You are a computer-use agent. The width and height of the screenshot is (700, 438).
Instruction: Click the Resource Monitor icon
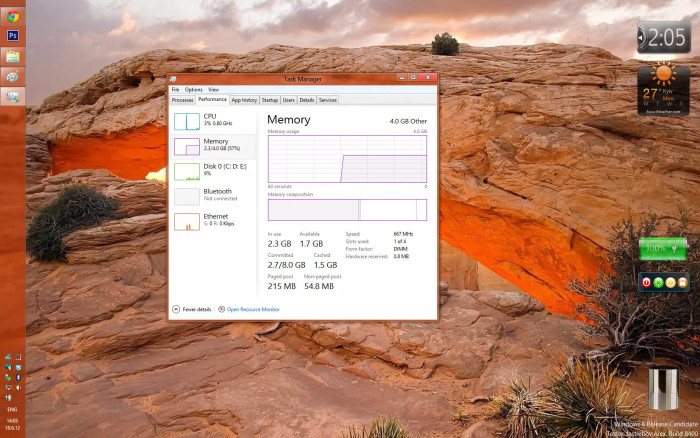(221, 309)
